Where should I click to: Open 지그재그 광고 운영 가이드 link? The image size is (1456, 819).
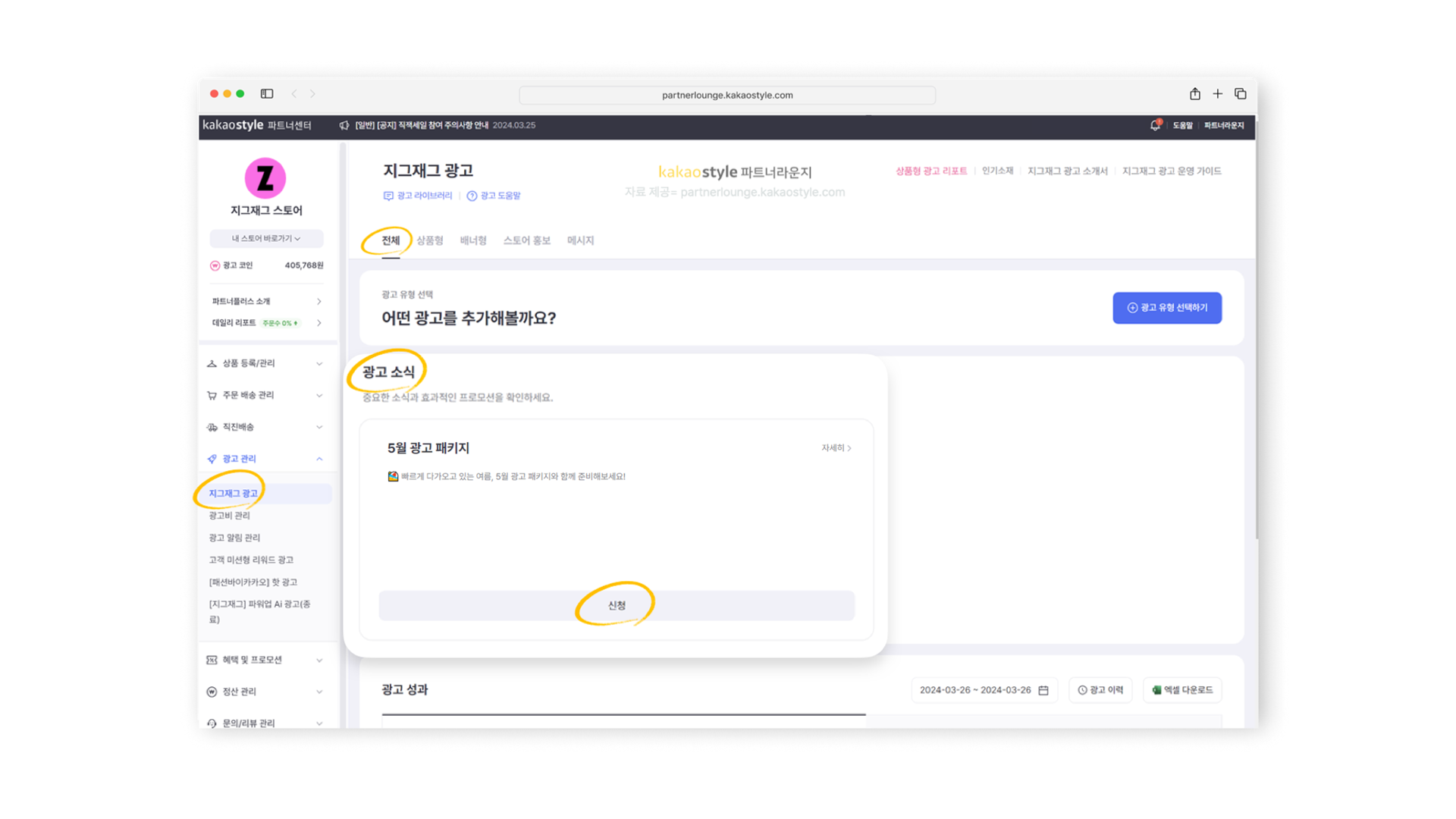pyautogui.click(x=1172, y=171)
